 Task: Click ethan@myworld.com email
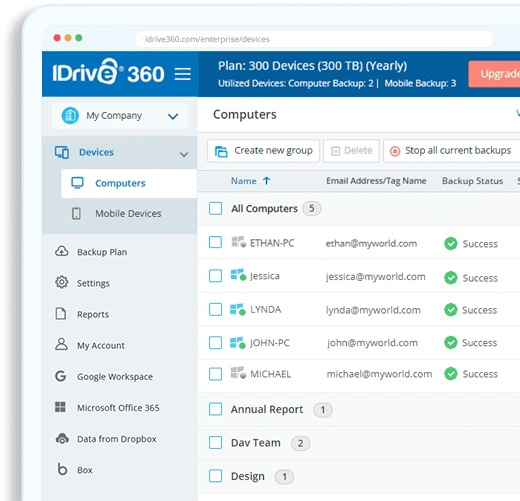(x=371, y=244)
